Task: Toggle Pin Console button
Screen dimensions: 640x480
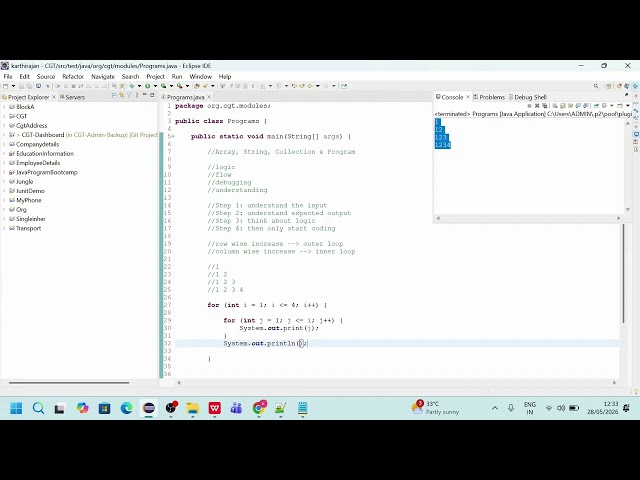Action: click(x=596, y=106)
